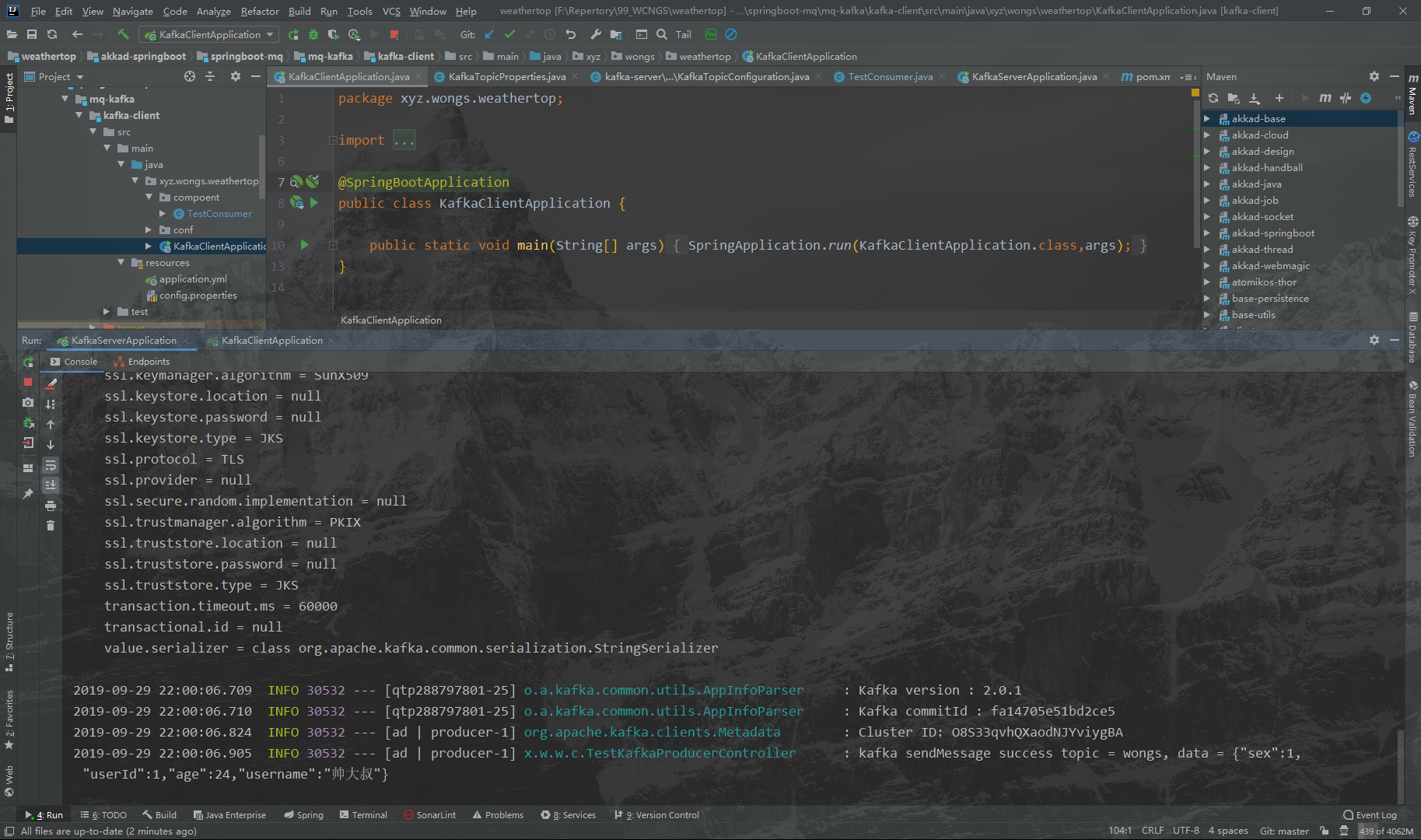
Task: Open the Version Control tool window
Action: pos(657,815)
